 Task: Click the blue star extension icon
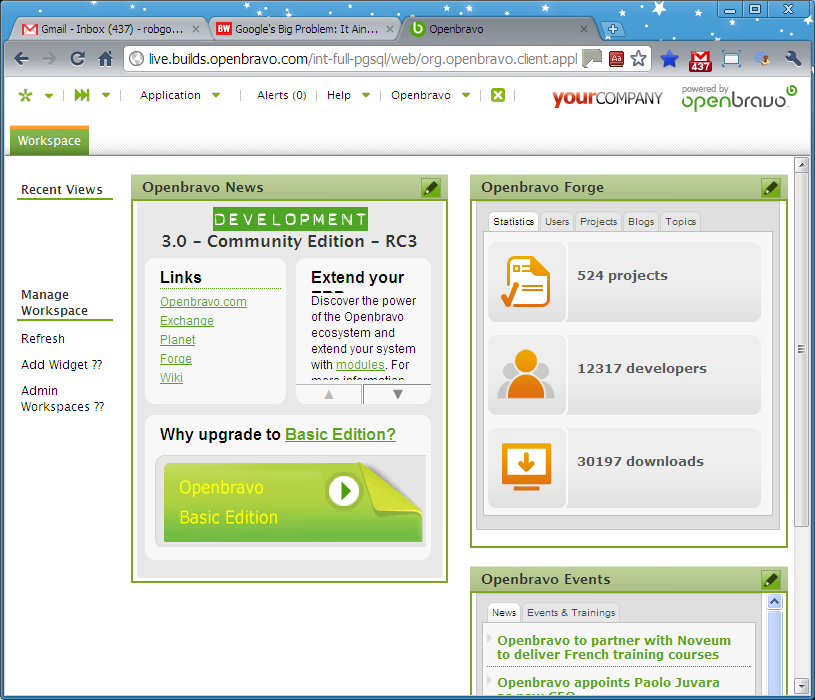(669, 59)
